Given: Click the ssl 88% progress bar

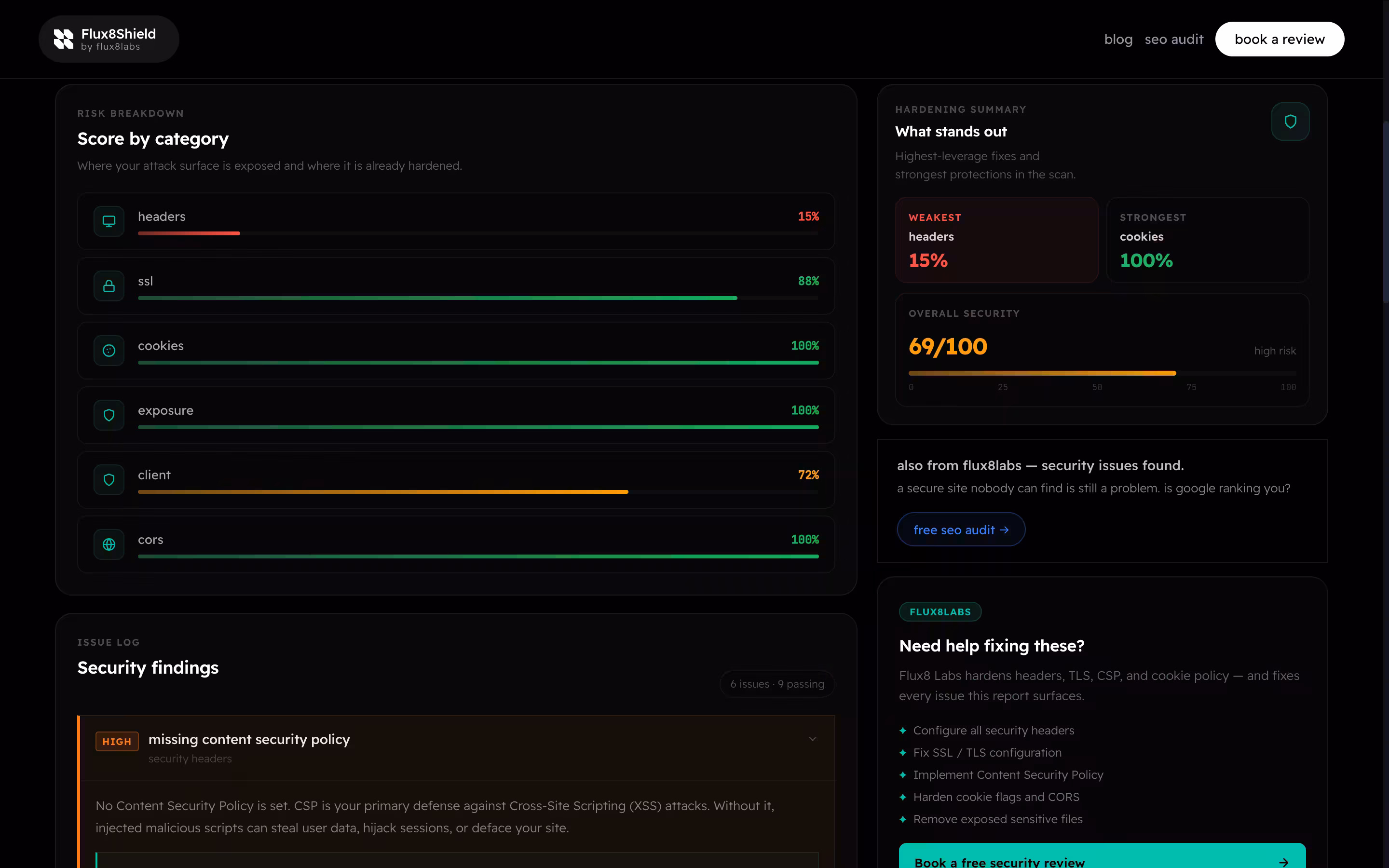Looking at the screenshot, I should pos(478,298).
